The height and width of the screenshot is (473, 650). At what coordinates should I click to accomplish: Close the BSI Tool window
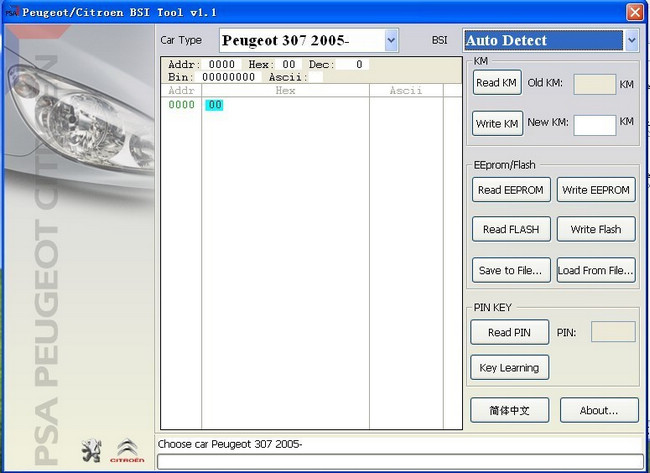click(635, 12)
